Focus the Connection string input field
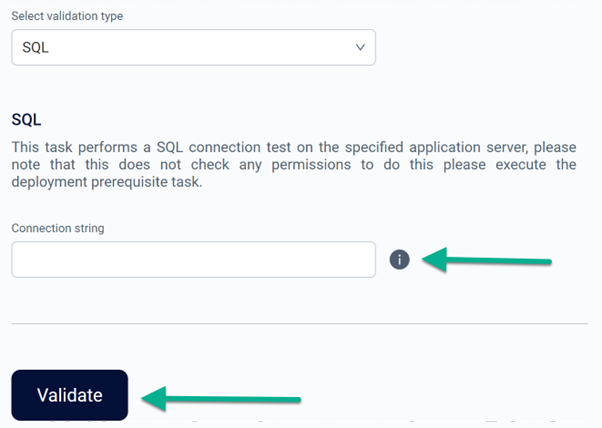Viewport: 602px width, 428px height. (x=194, y=259)
